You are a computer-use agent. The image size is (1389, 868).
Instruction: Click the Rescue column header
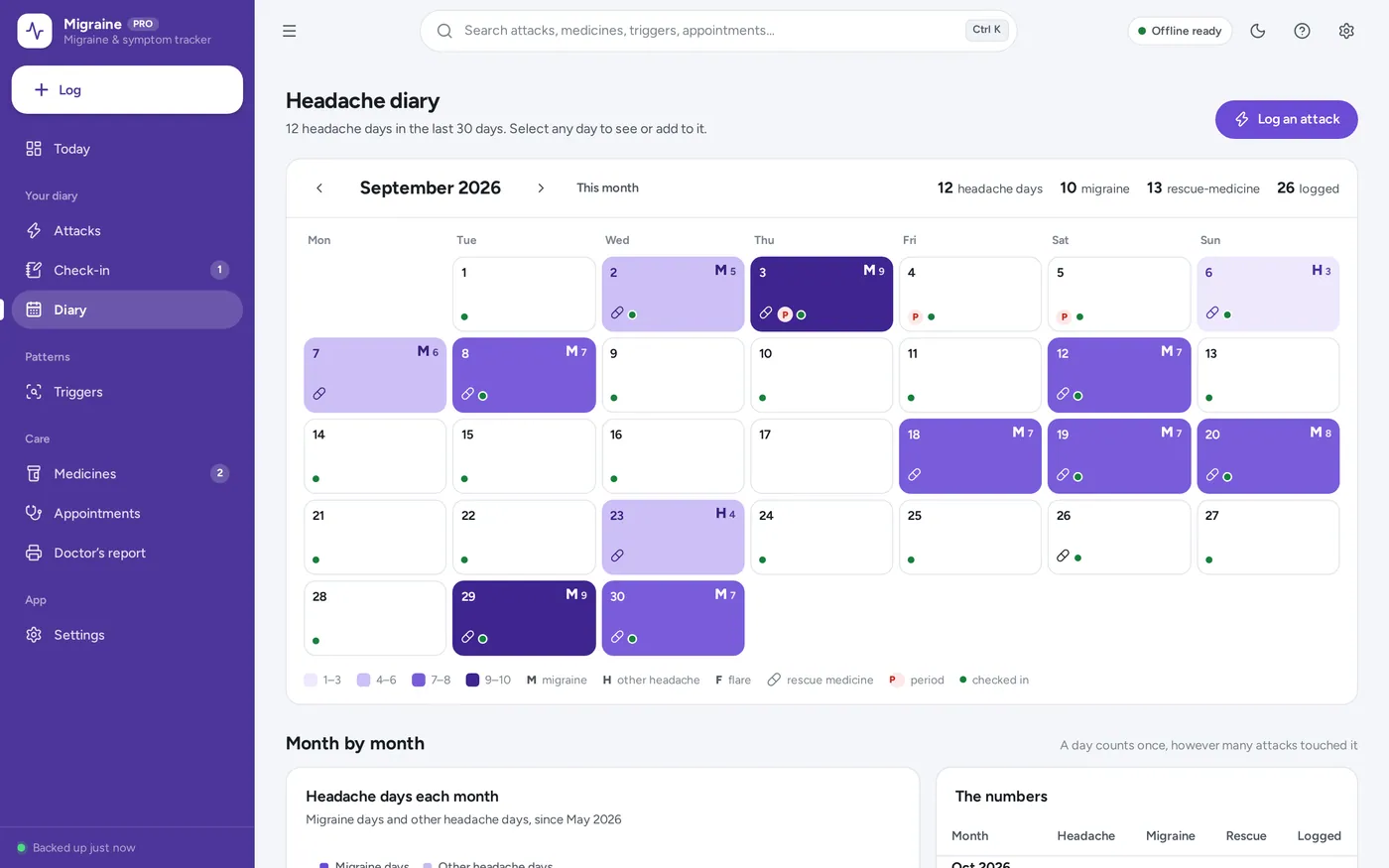[x=1246, y=836]
